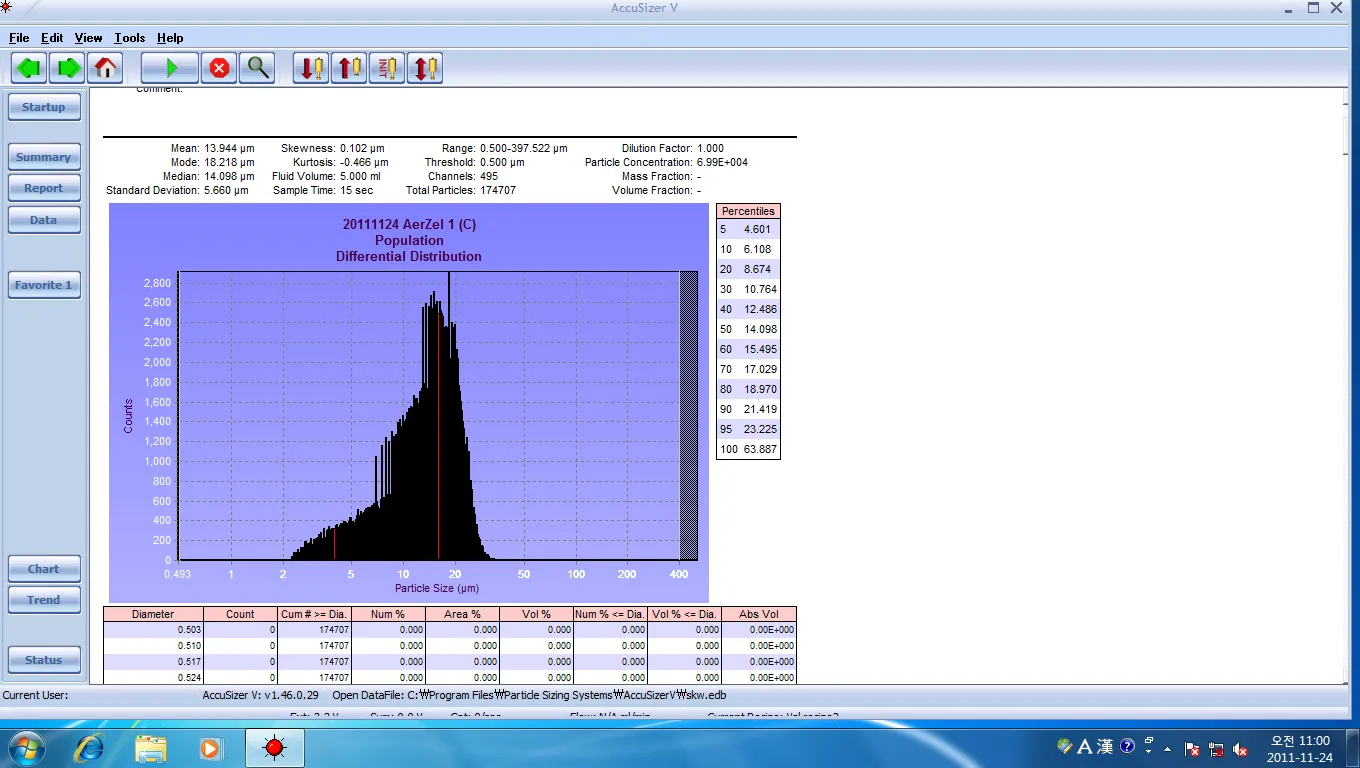
Task: Open the Summary view
Action: (44, 157)
